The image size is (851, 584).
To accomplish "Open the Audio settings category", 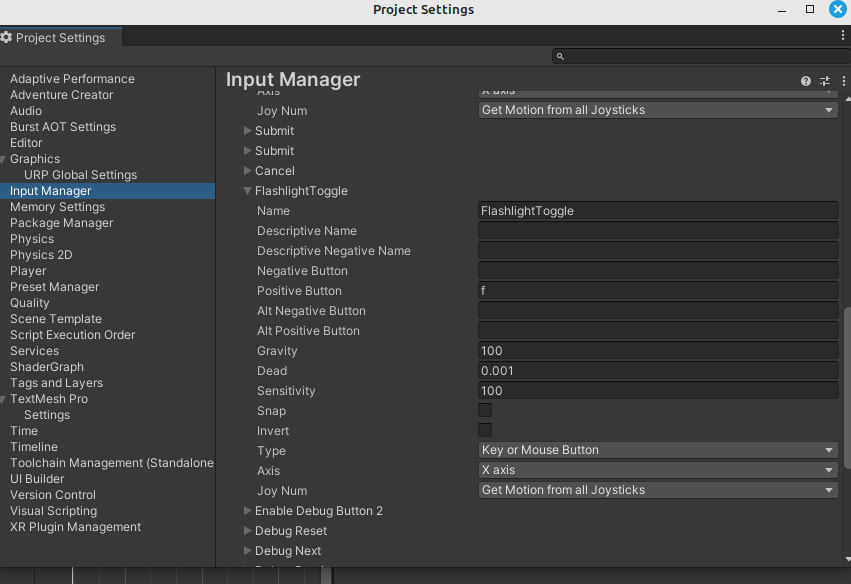I will (x=26, y=111).
